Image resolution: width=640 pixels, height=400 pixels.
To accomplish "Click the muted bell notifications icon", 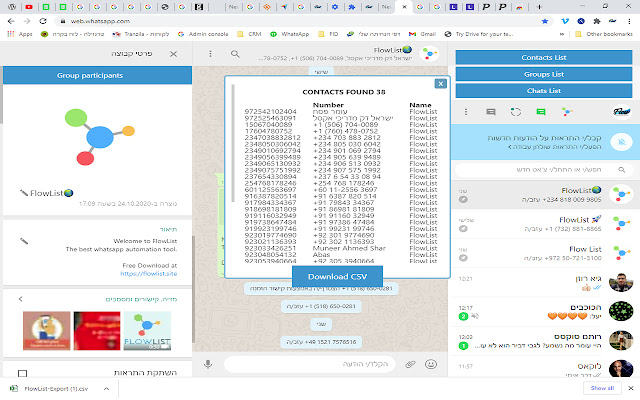I will click(622, 142).
